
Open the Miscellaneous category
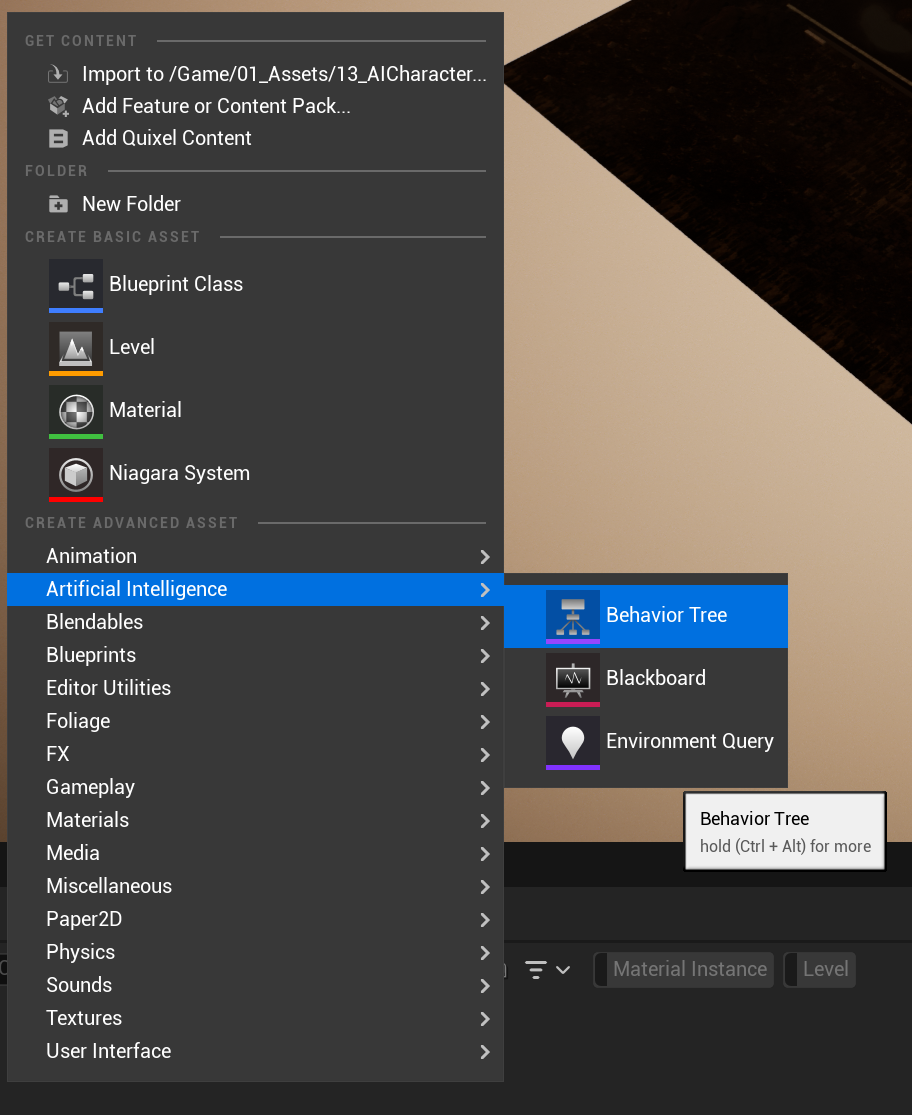[255, 887]
